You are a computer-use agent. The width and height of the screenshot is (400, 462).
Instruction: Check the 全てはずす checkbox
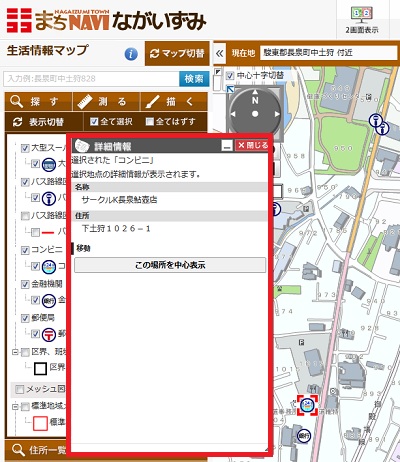point(150,122)
